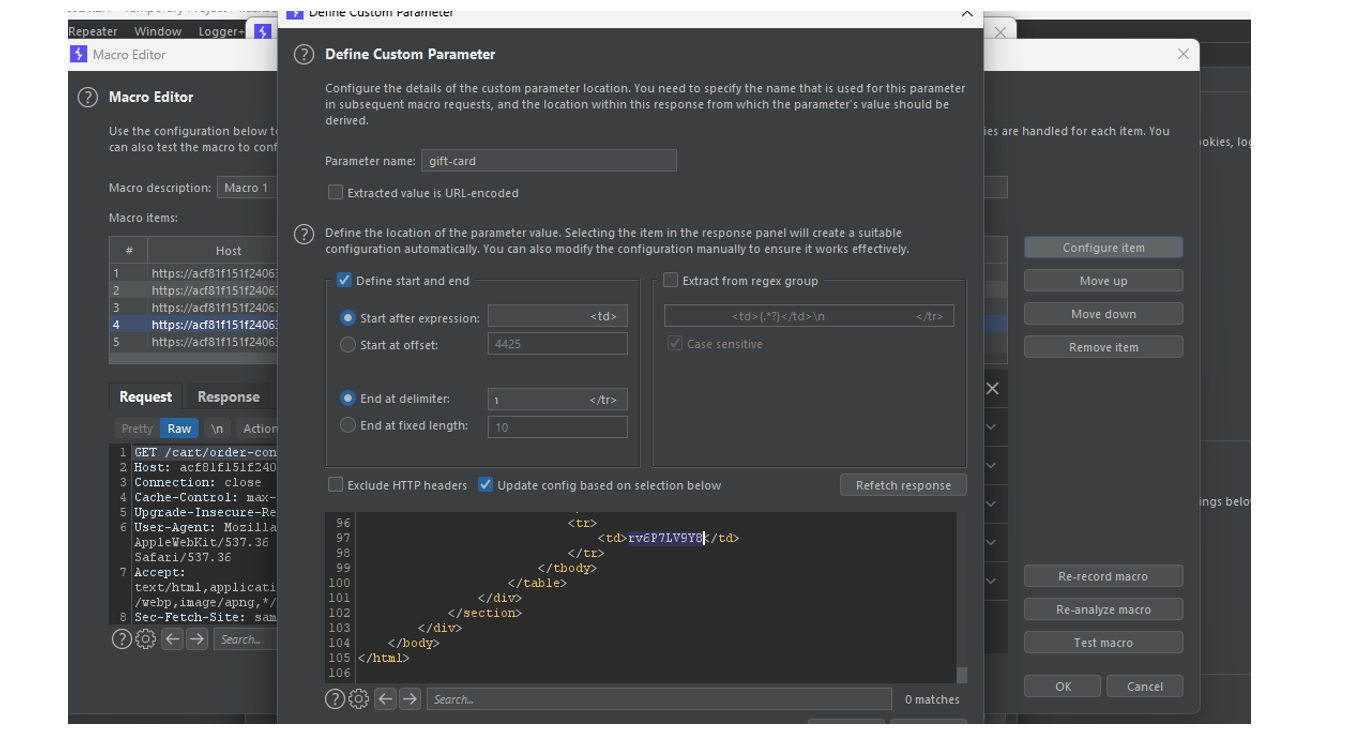Click forward arrow under the Macro Editor request panel
1371x732 pixels.
coord(197,639)
